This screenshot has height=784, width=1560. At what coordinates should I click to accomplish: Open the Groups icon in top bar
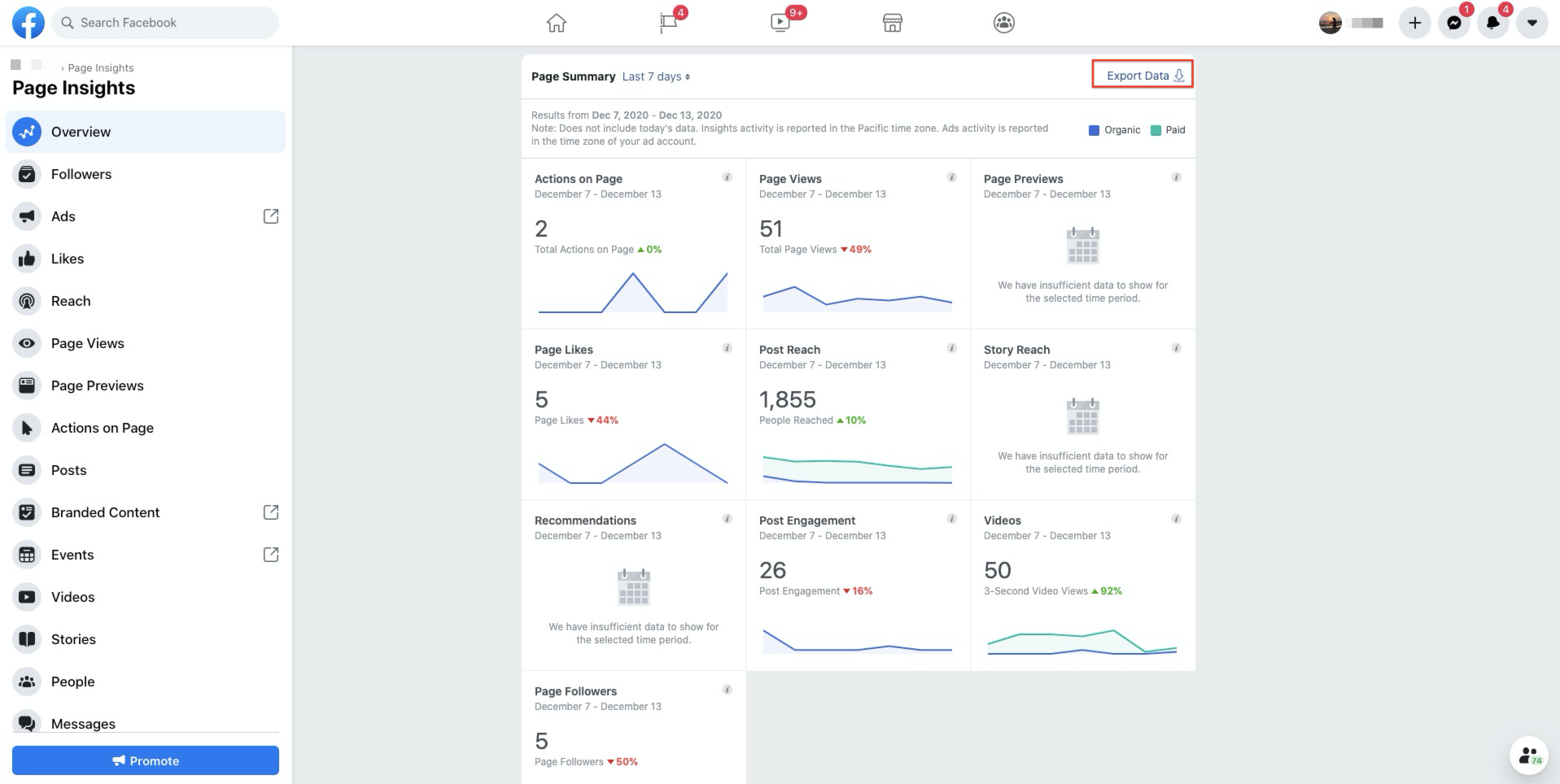click(1004, 23)
